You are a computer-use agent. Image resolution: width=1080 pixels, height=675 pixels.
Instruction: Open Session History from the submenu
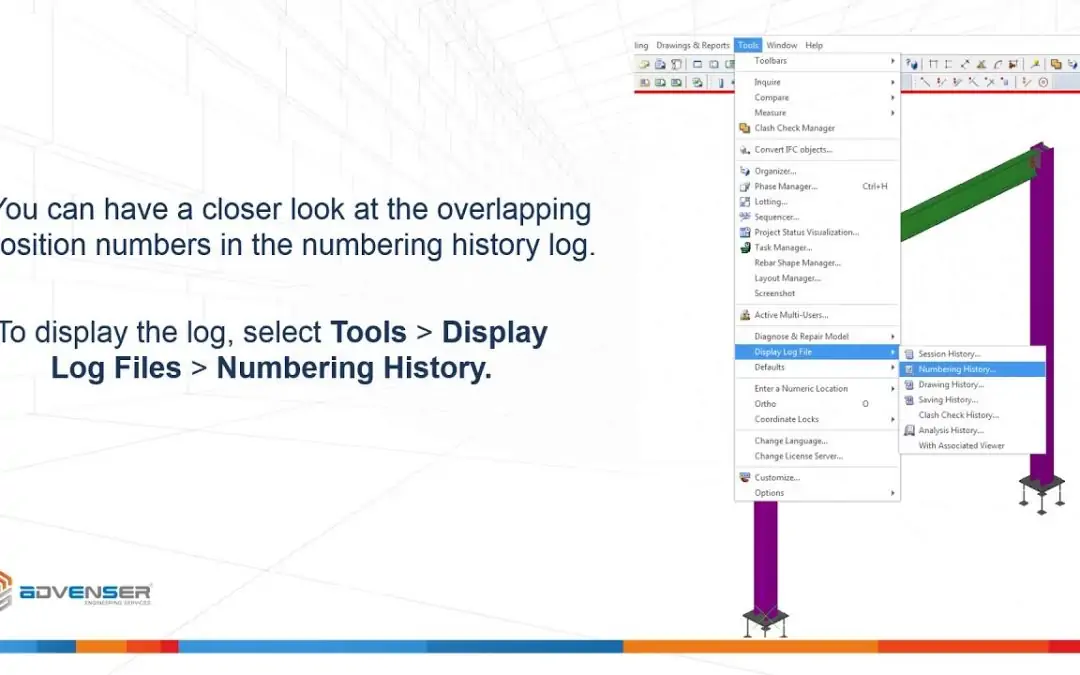coord(948,354)
